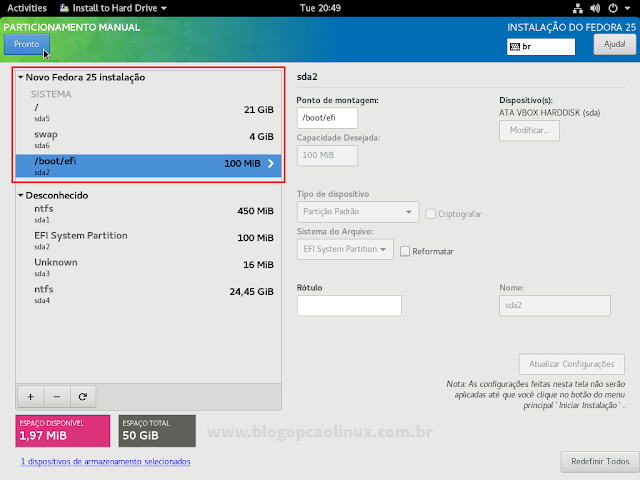Open the clock showing Tue 20:49
This screenshot has height=480, width=640.
tap(320, 8)
